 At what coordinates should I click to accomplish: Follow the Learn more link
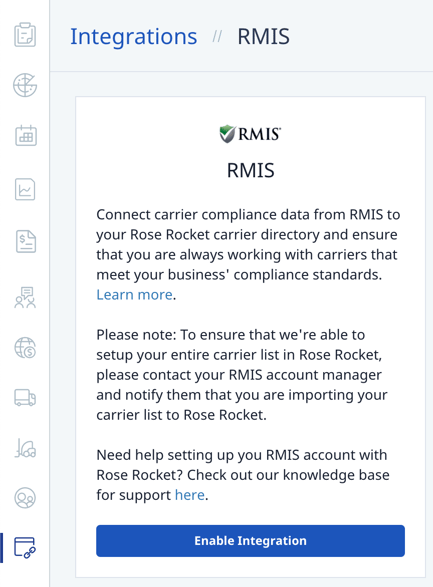pos(134,295)
